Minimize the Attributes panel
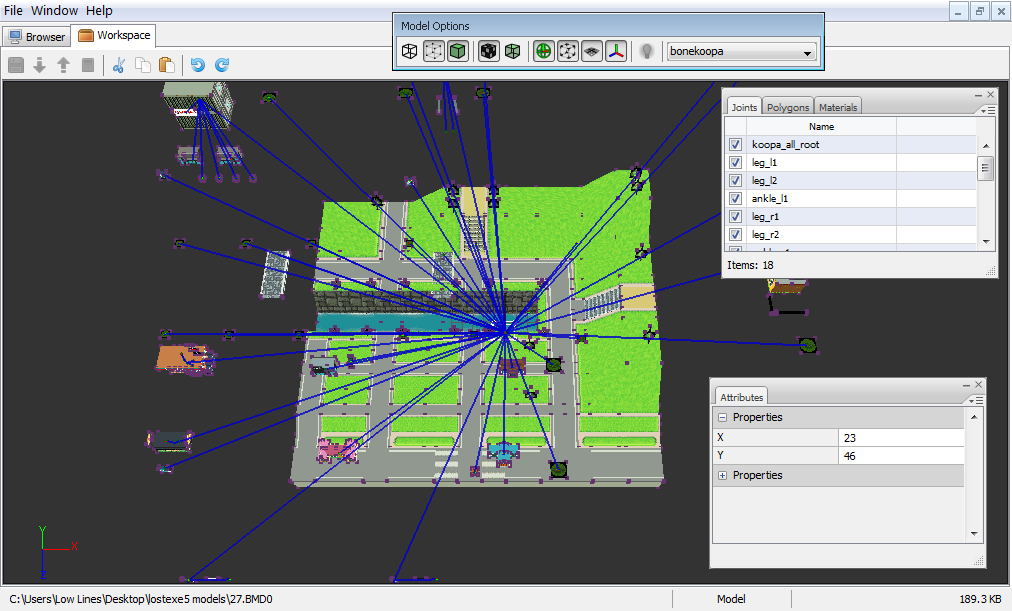The height and width of the screenshot is (611, 1012). coord(966,385)
